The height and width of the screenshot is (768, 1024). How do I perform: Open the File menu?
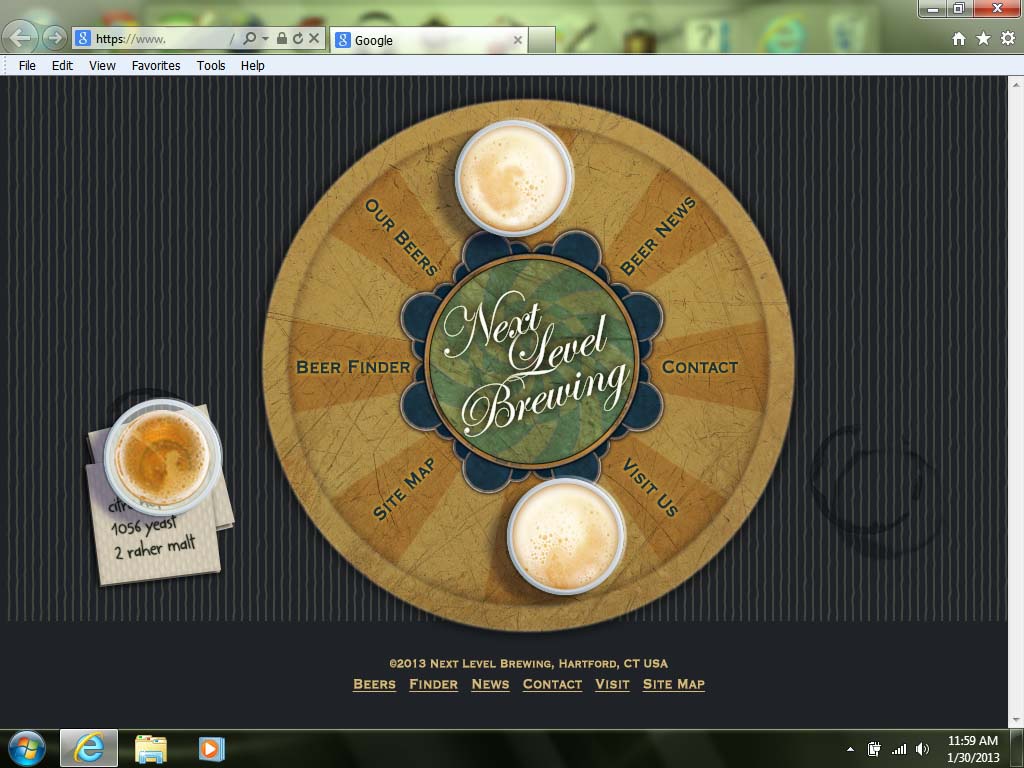point(26,65)
